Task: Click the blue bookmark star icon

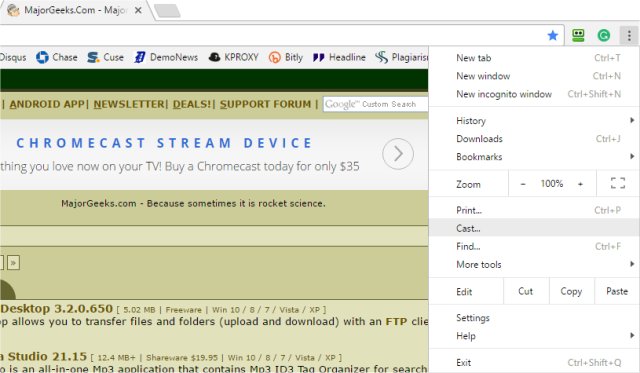Action: coord(553,36)
